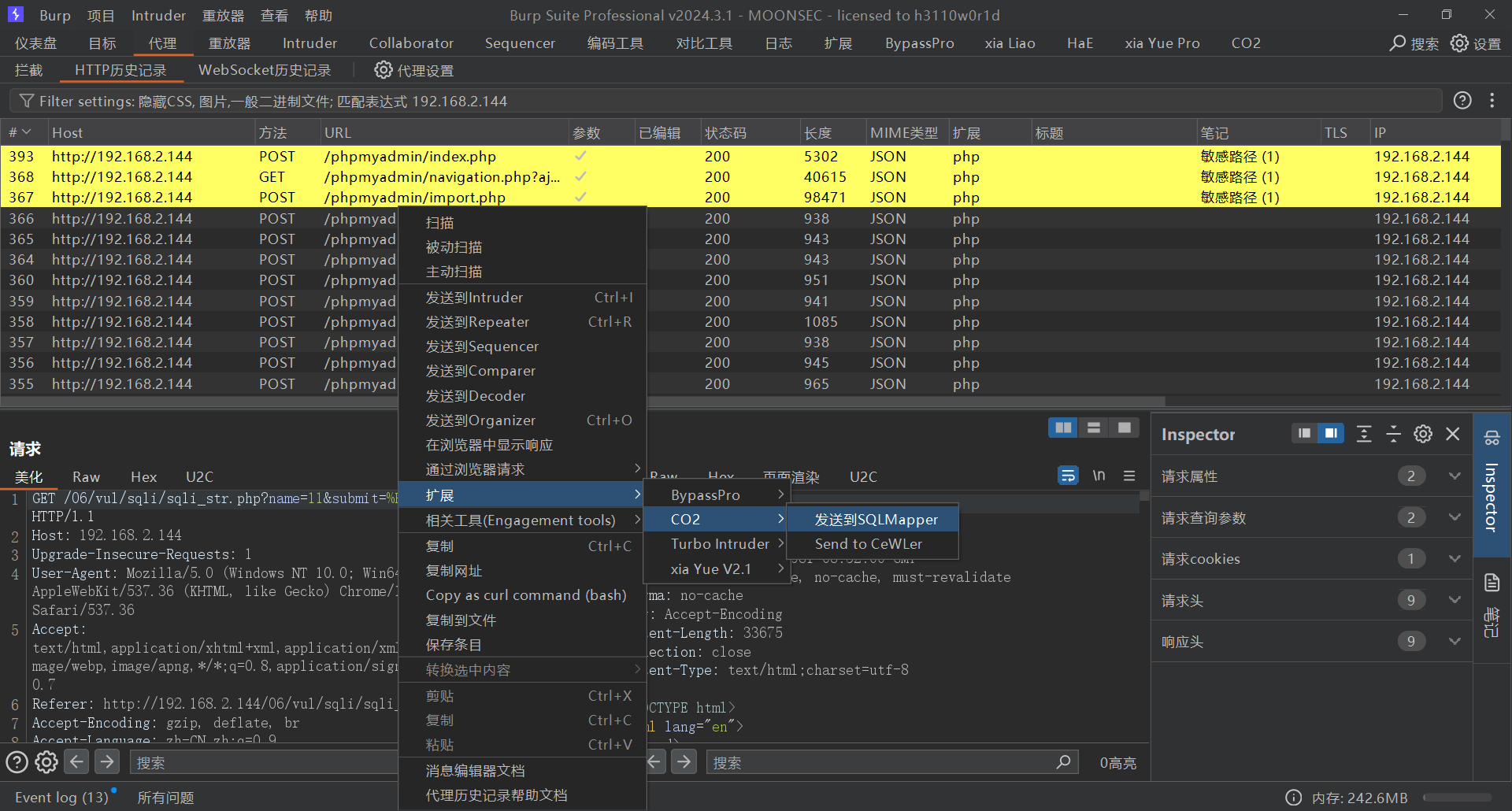Image resolution: width=1512 pixels, height=811 pixels.
Task: Click the request search input field
Action: coord(264,762)
